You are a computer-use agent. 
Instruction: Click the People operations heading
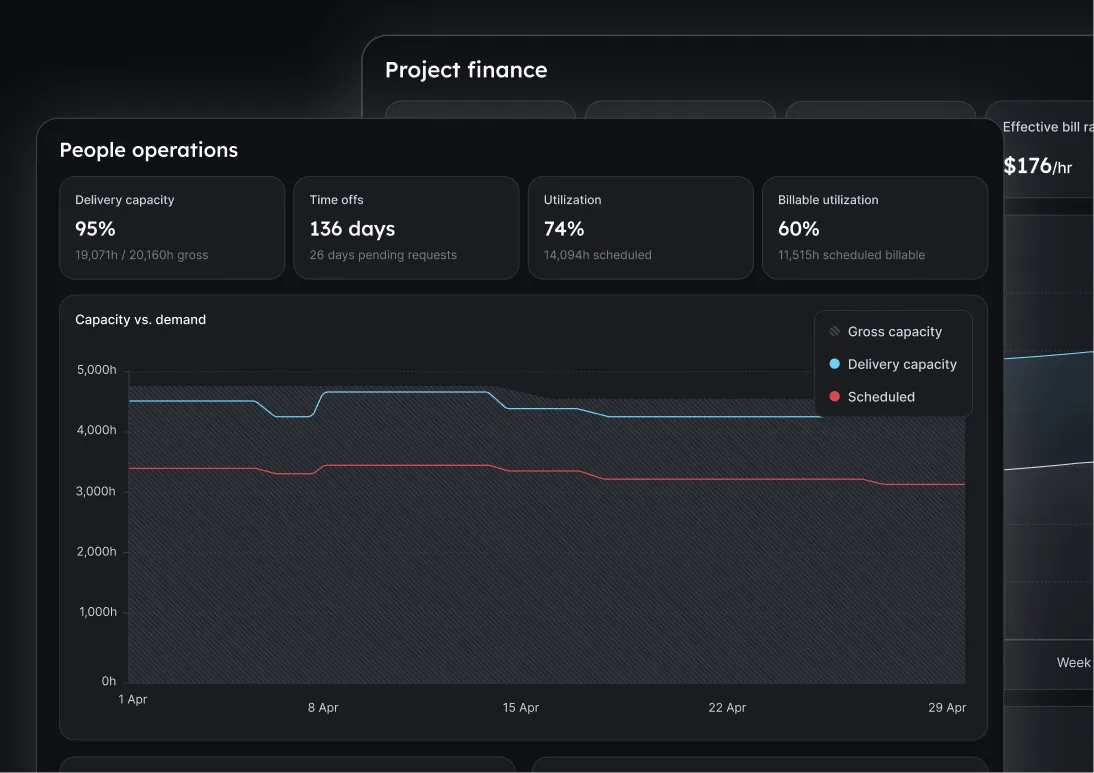point(149,150)
